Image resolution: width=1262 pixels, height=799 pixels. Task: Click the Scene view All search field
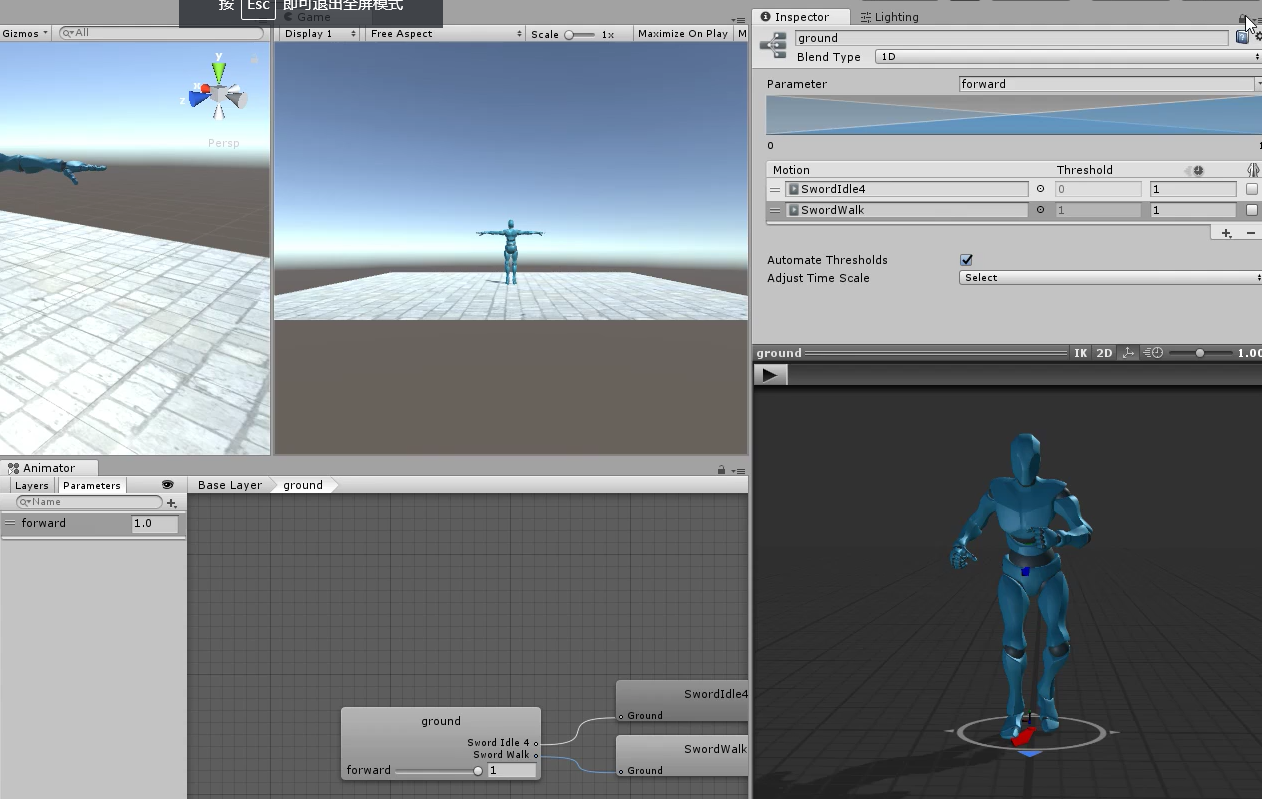[x=161, y=33]
